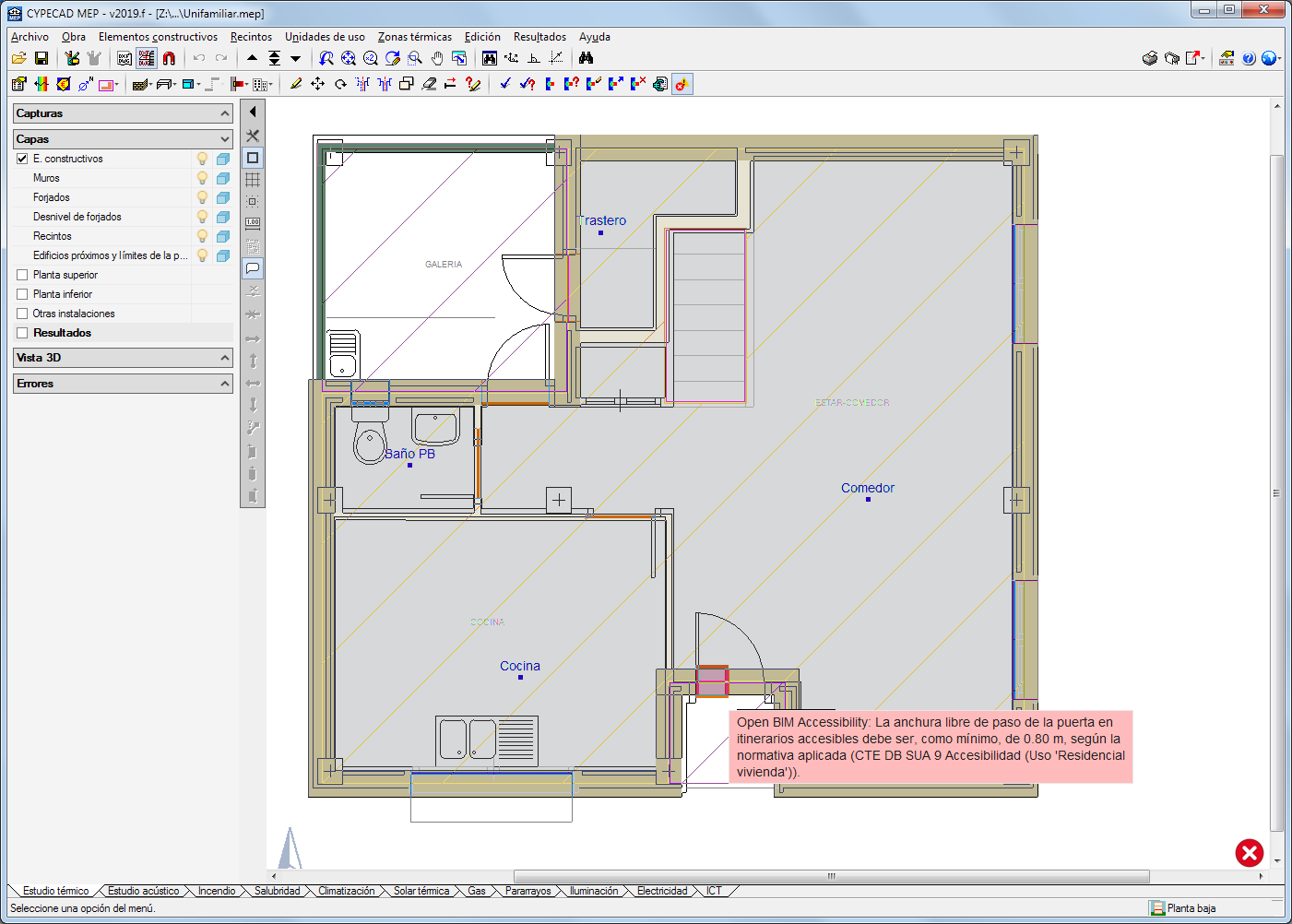Screen dimensions: 1292x924
Task: Switch to the Climatización tab
Action: pos(347,891)
